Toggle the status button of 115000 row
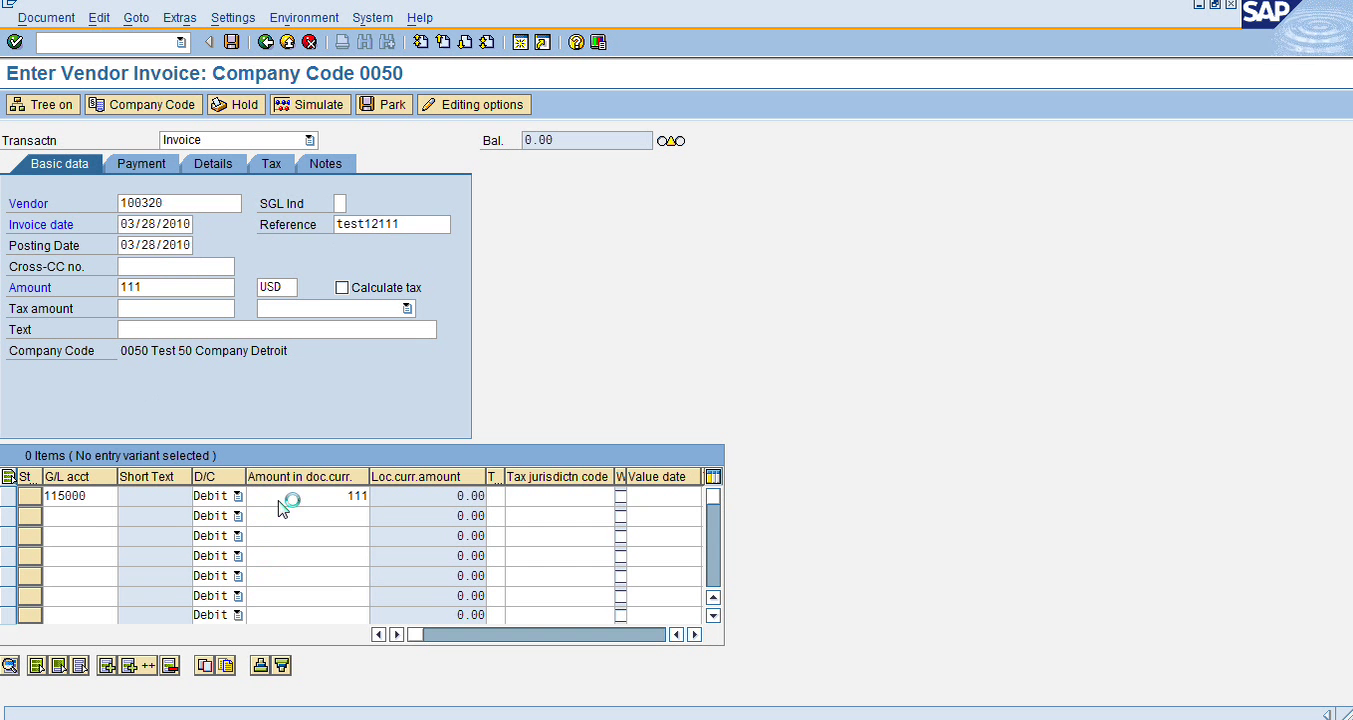Screen dimensions: 1353x720 click(30, 496)
